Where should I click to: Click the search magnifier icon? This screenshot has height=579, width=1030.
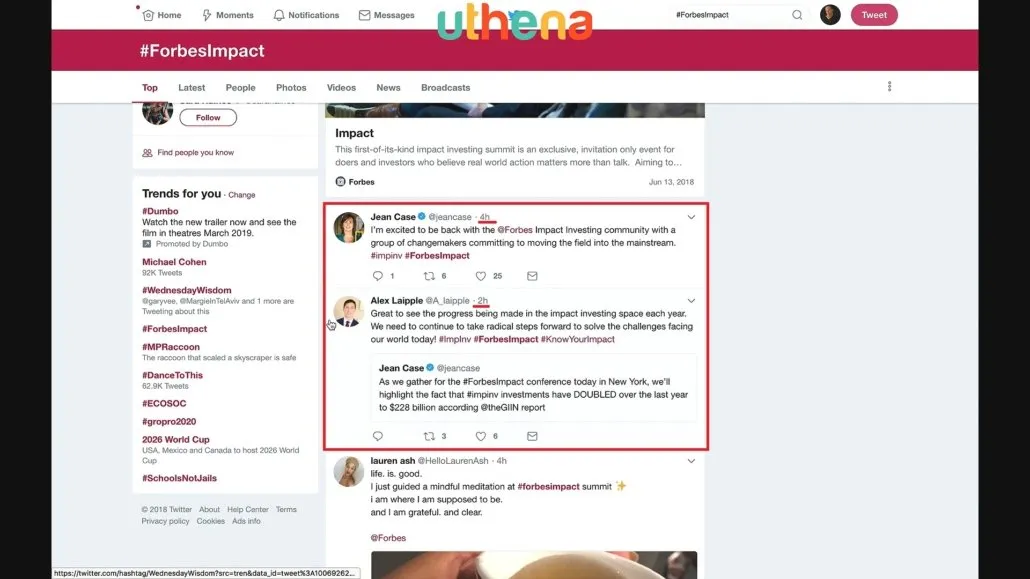(x=797, y=14)
